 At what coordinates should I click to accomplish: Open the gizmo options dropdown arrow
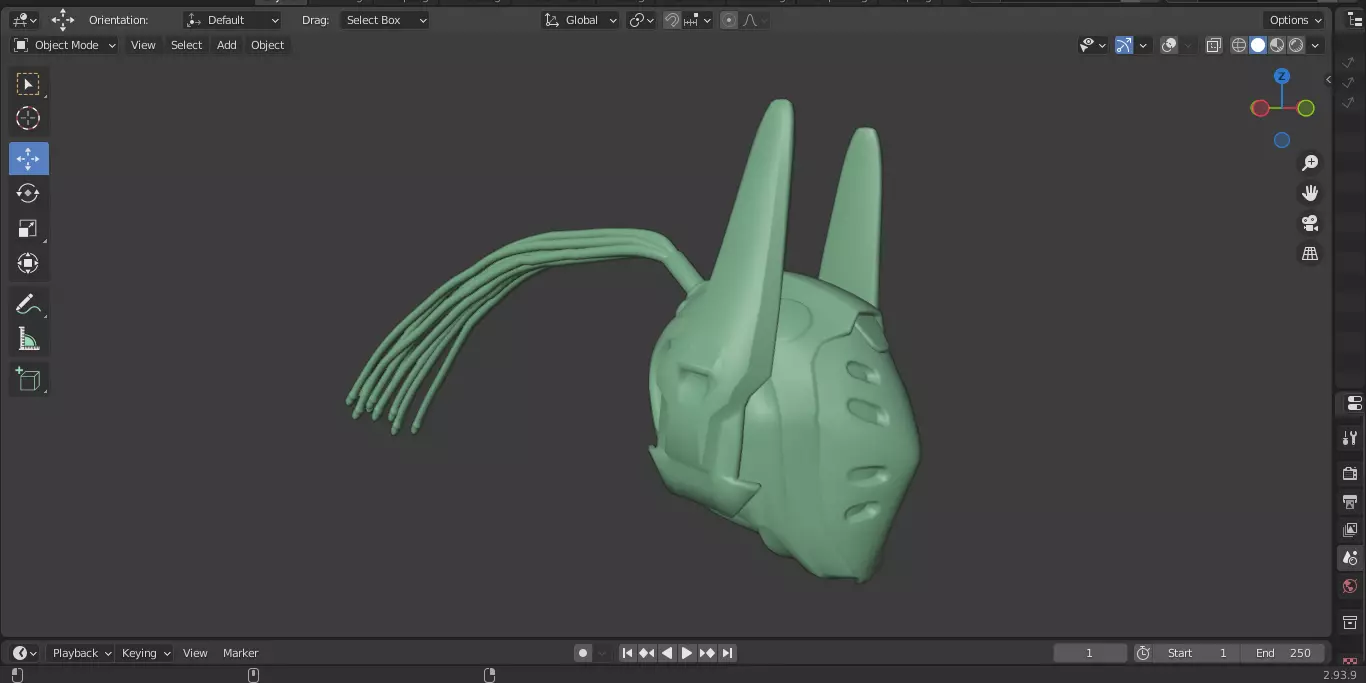[1143, 45]
